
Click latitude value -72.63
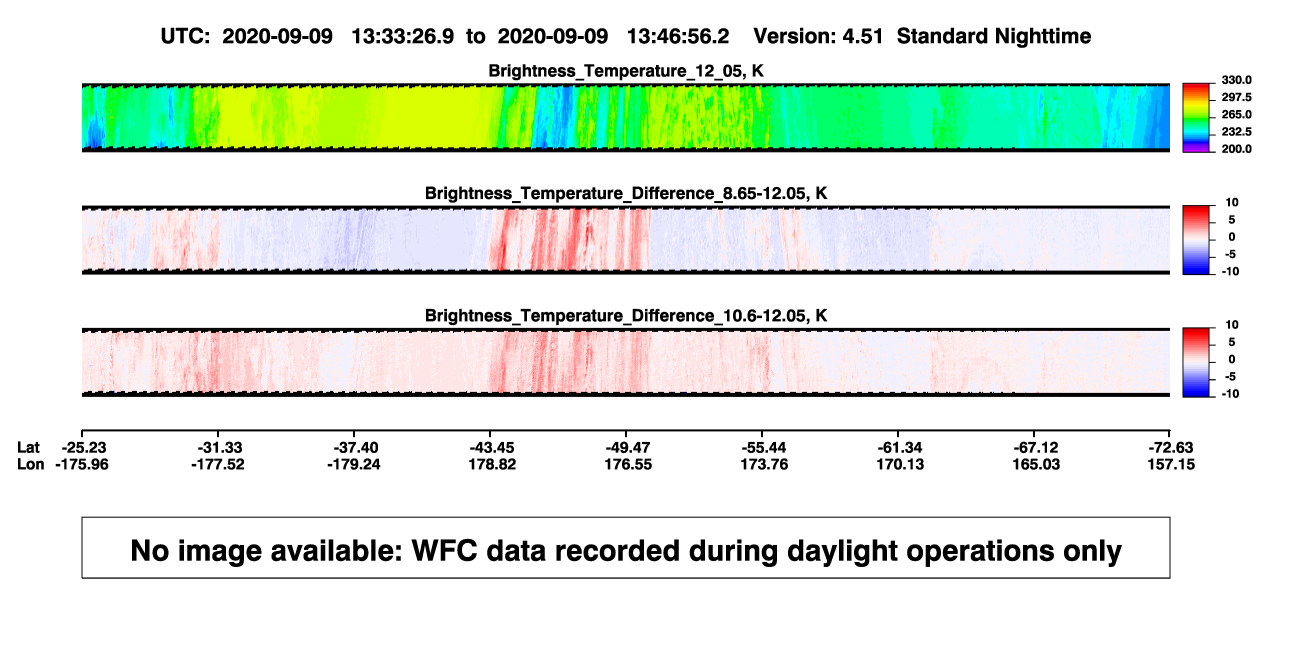point(1170,447)
